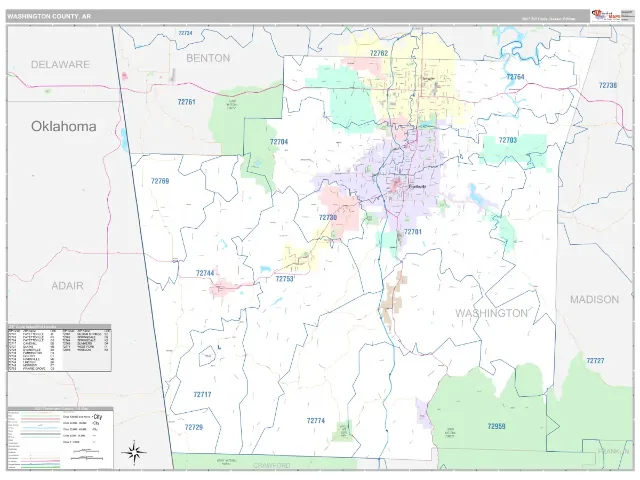Click the 72701 ZIP code label
Viewport: 640px width, 480px height.
click(x=413, y=232)
